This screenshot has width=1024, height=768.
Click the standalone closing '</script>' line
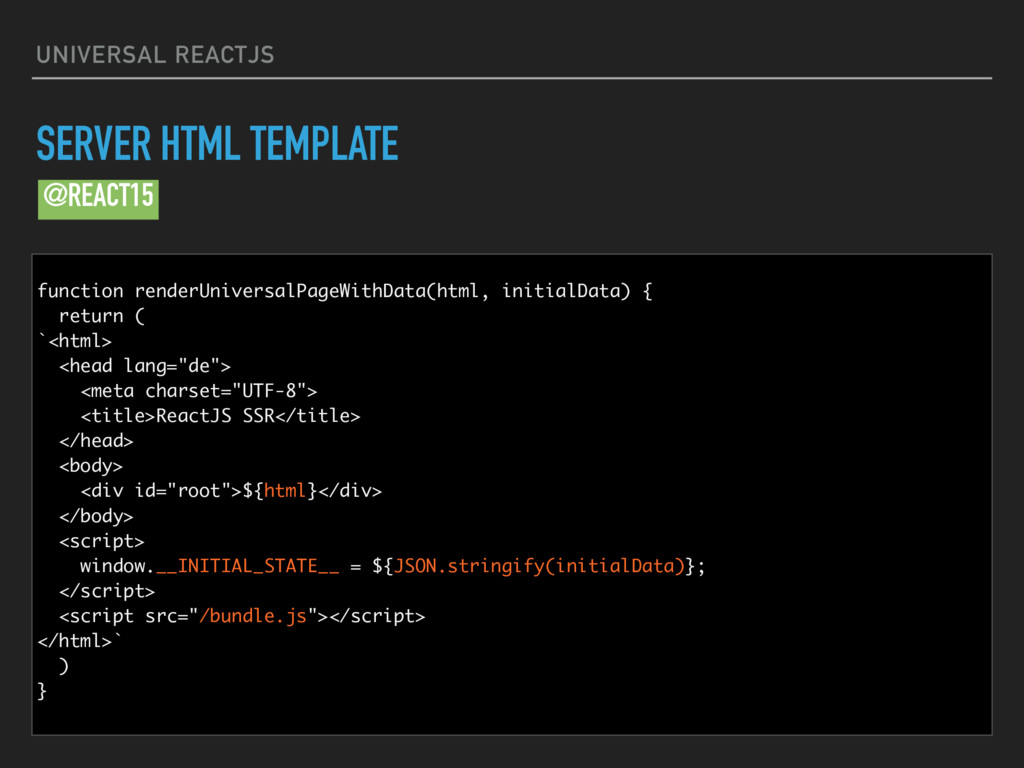[106, 591]
